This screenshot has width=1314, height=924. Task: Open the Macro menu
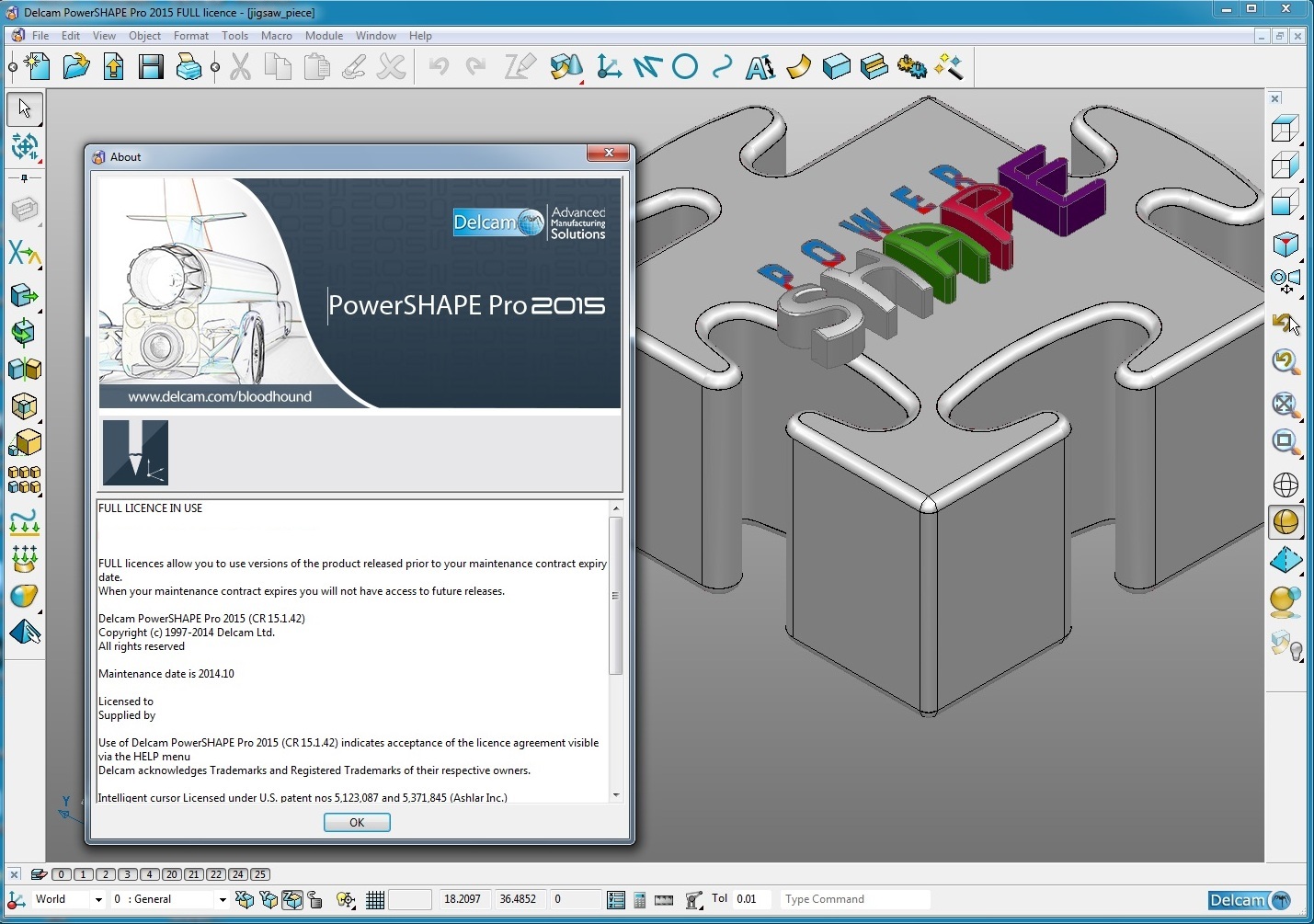pyautogui.click(x=276, y=36)
